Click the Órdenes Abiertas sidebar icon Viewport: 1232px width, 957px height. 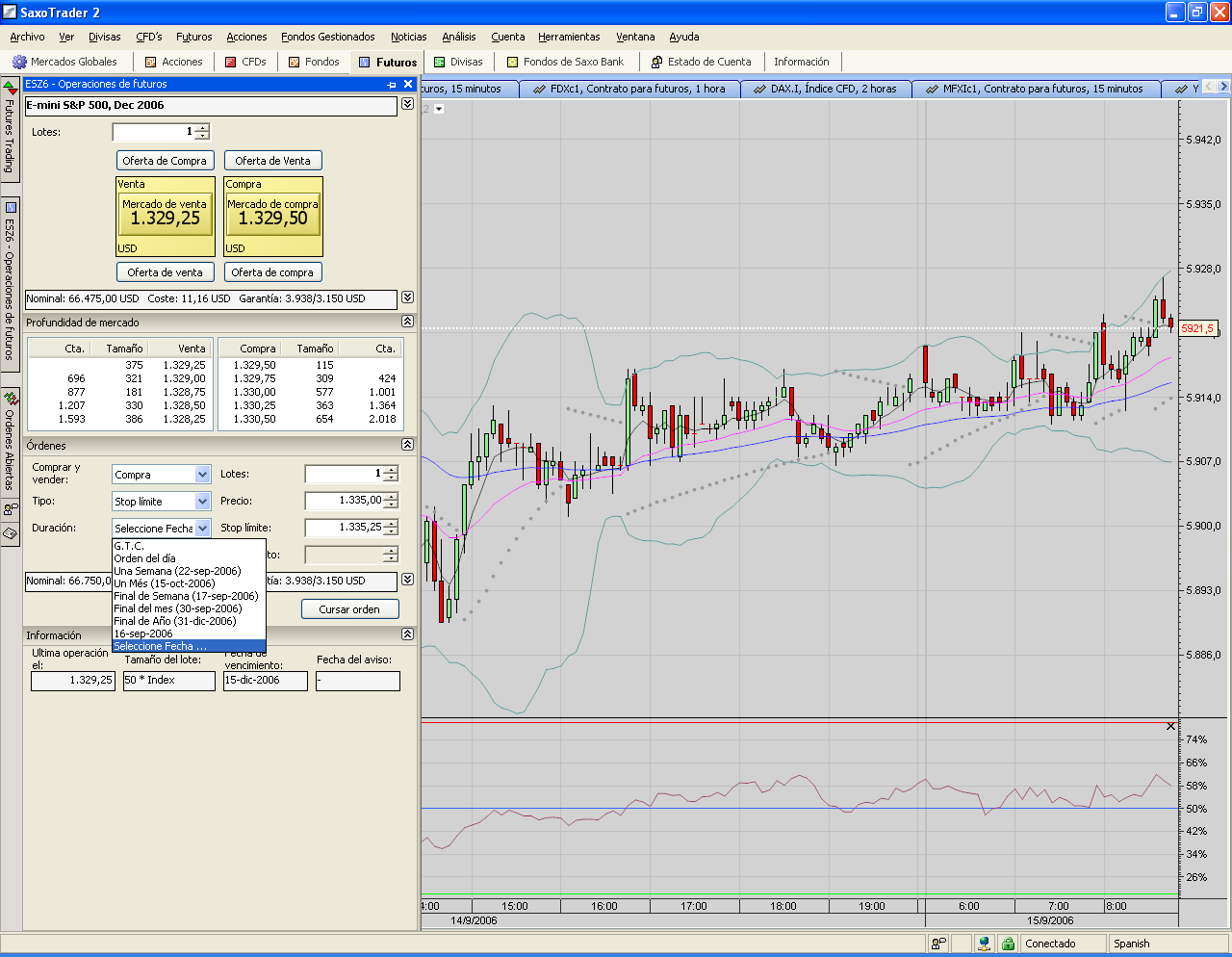coord(11,398)
